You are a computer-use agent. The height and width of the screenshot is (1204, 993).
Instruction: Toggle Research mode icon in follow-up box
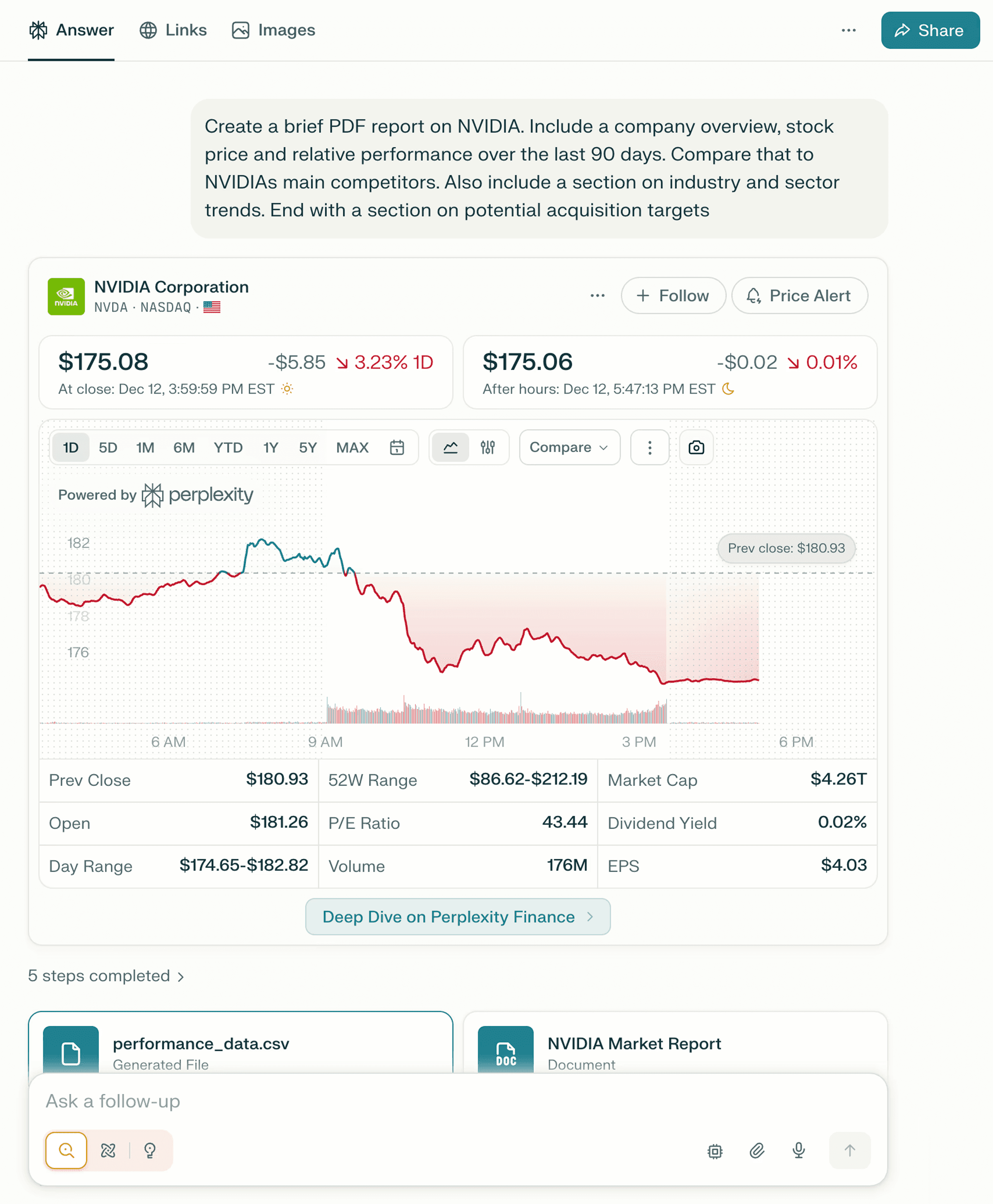tap(108, 1150)
